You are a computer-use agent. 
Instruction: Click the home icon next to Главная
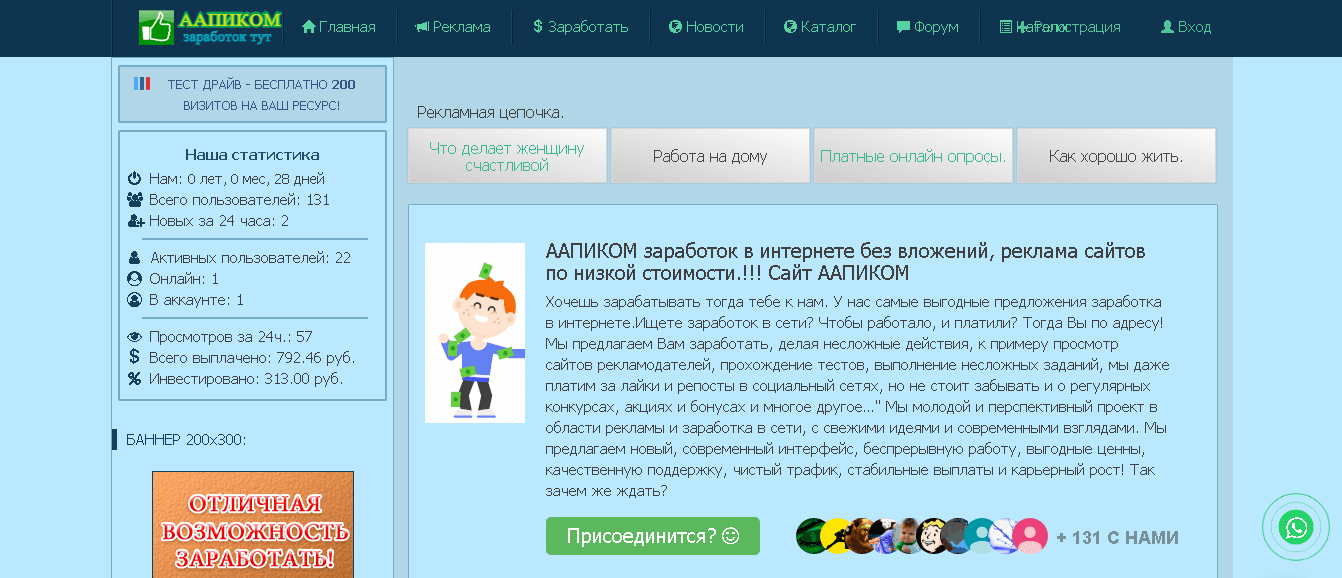click(x=310, y=27)
